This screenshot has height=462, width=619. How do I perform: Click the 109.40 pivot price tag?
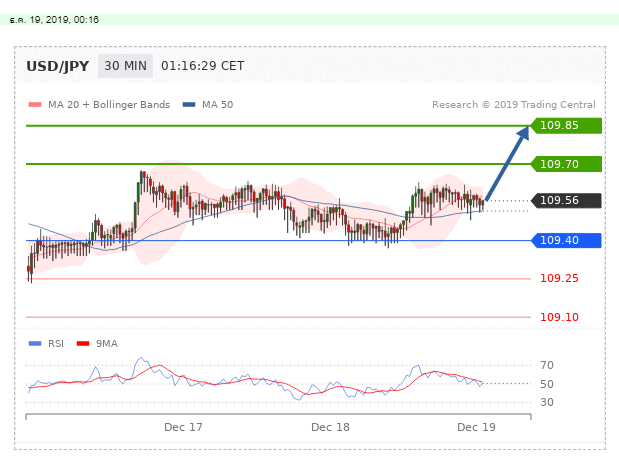(566, 240)
